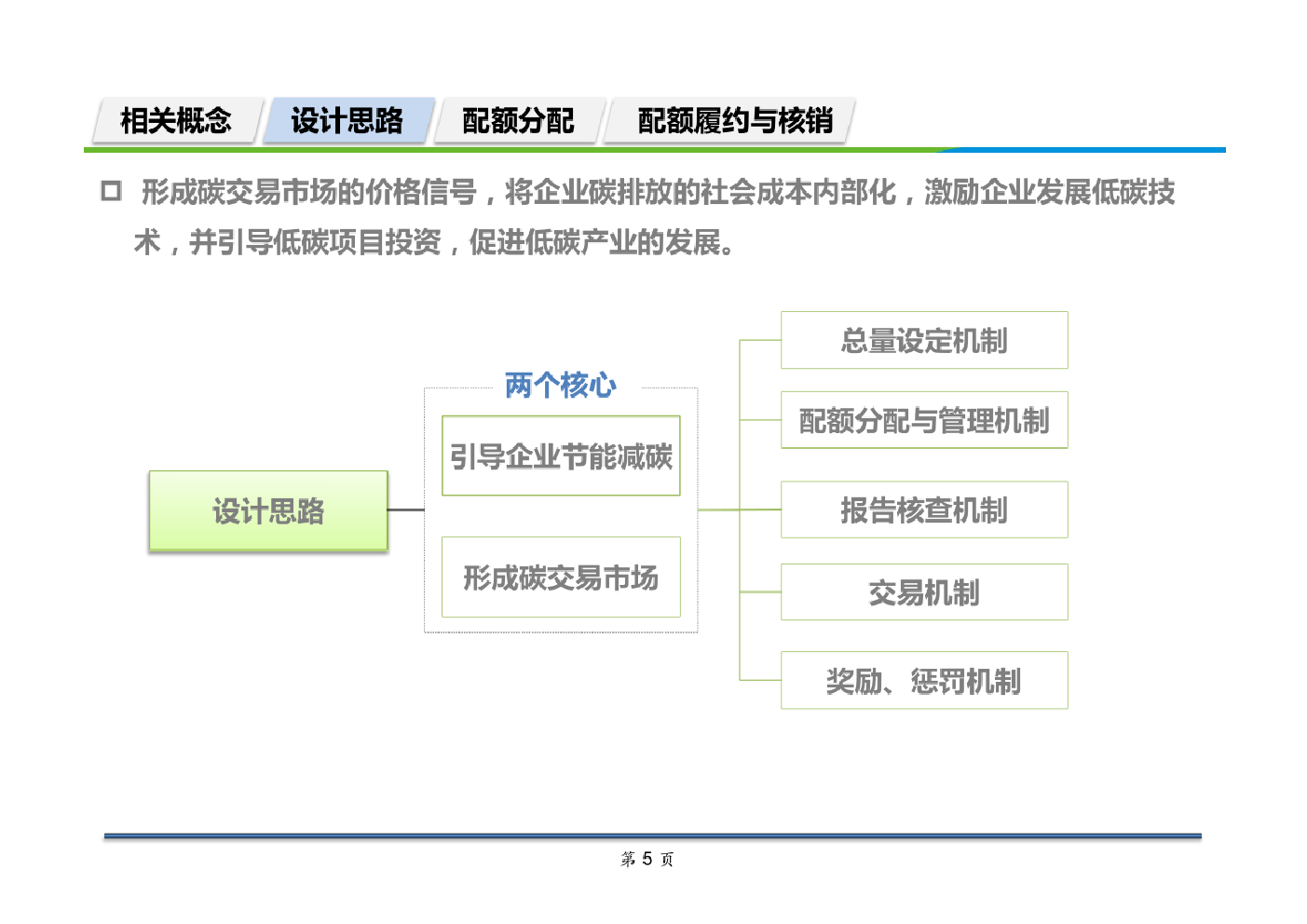Screen dimensions: 1307x924
Task: Choose the 配额分配与管理机制 box
Action: [924, 421]
